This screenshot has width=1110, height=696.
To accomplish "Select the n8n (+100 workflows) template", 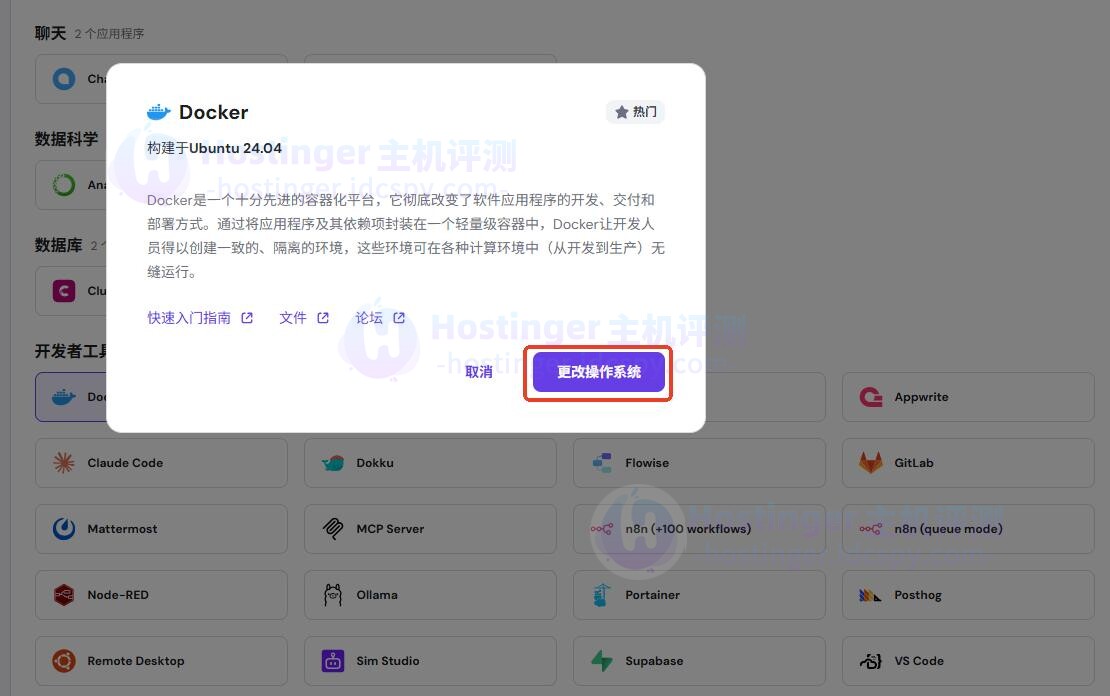I will click(698, 528).
